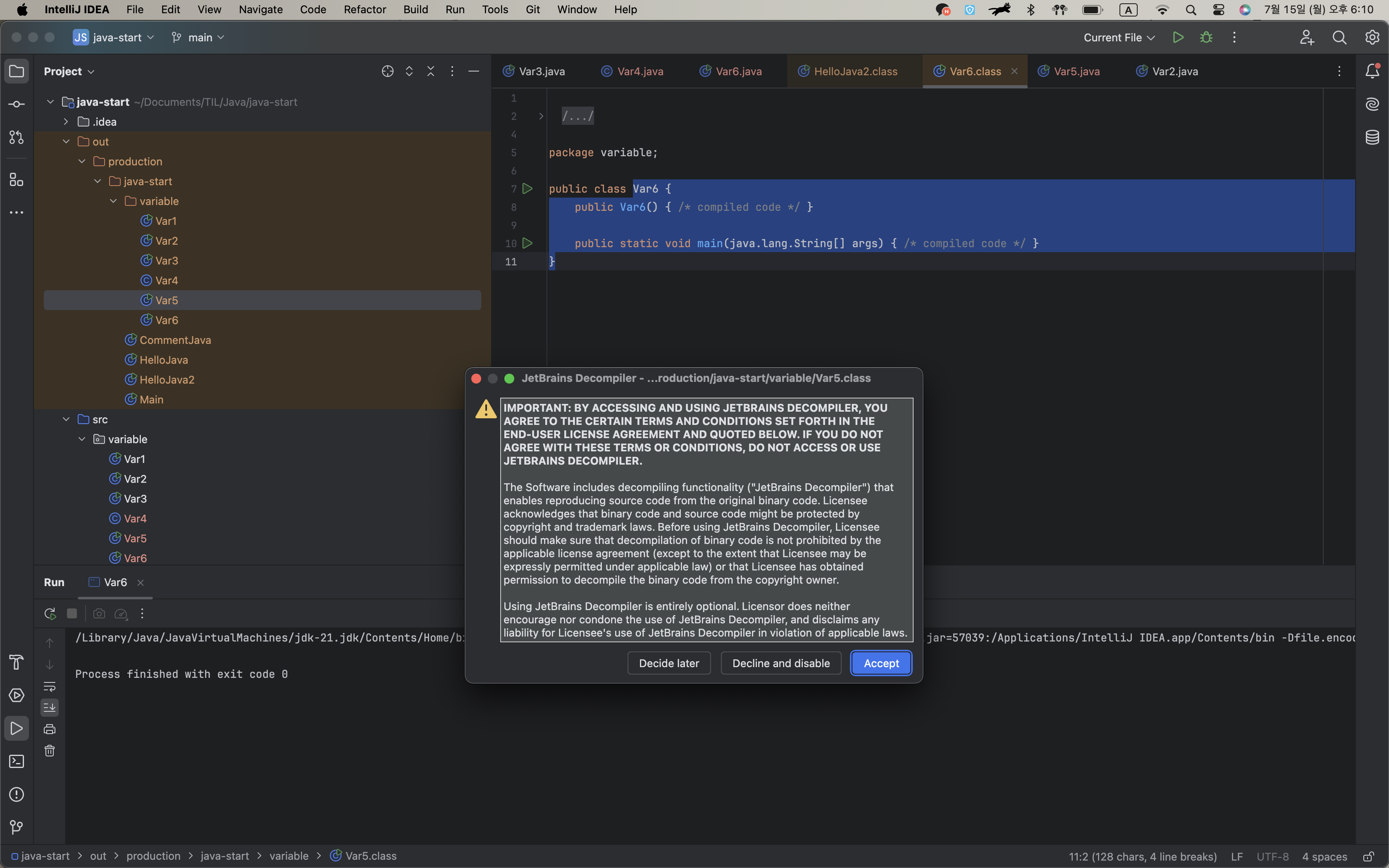The height and width of the screenshot is (868, 1389).
Task: Switch to Var2.java tab
Action: [1167, 71]
